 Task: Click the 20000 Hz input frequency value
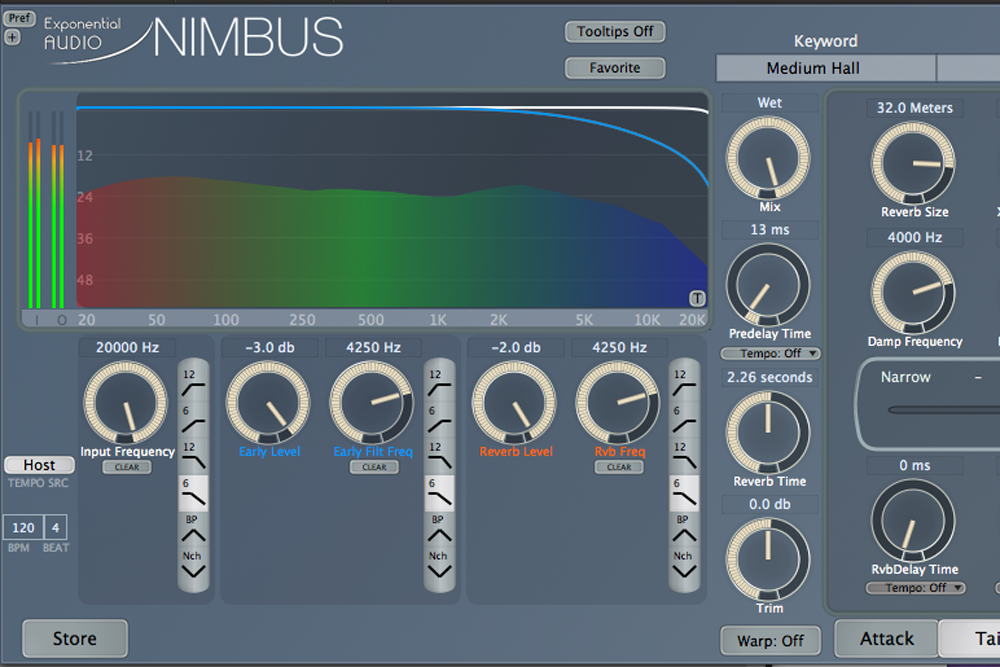click(127, 348)
